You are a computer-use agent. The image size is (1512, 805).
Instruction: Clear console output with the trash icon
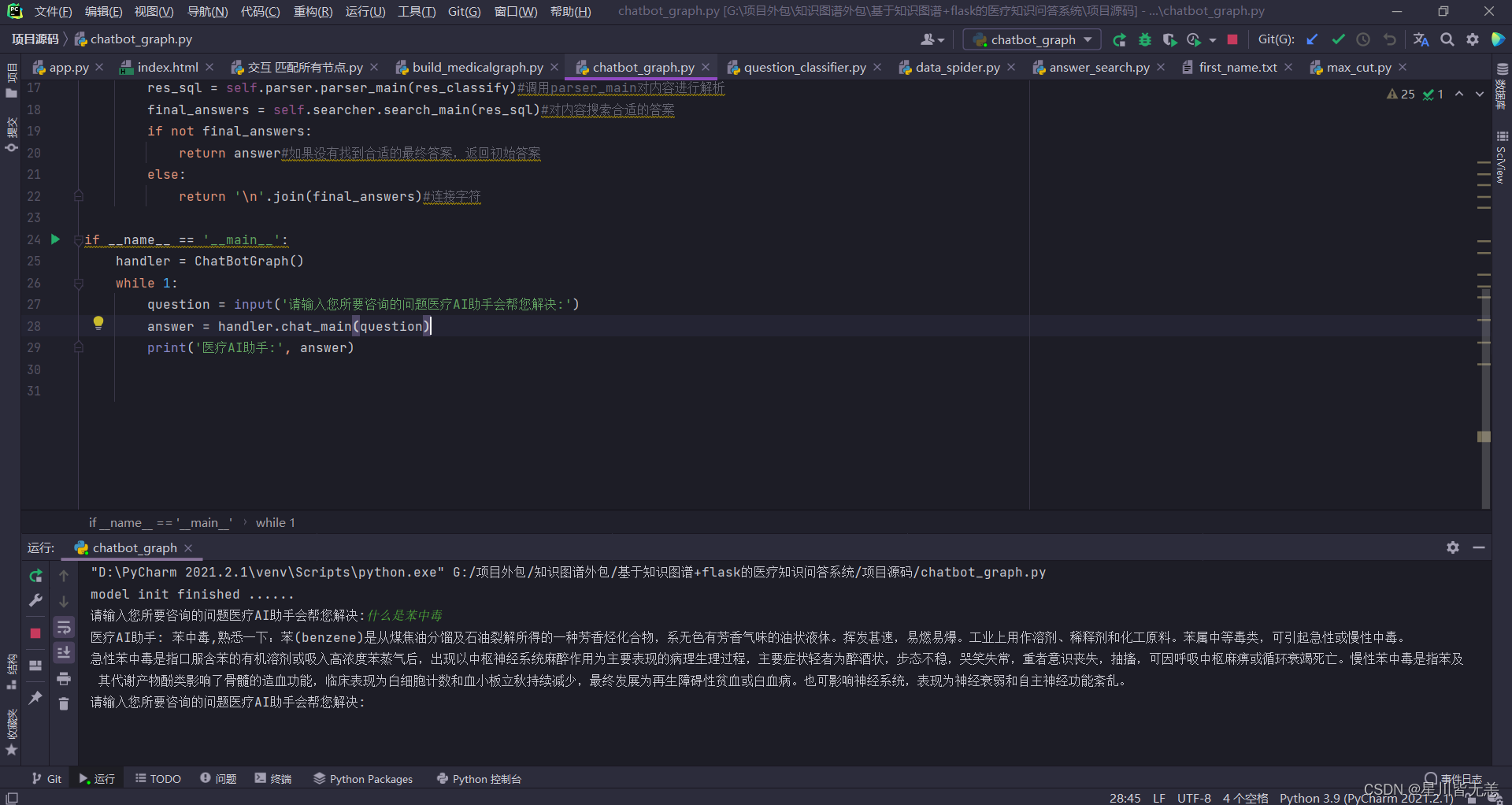[x=64, y=703]
